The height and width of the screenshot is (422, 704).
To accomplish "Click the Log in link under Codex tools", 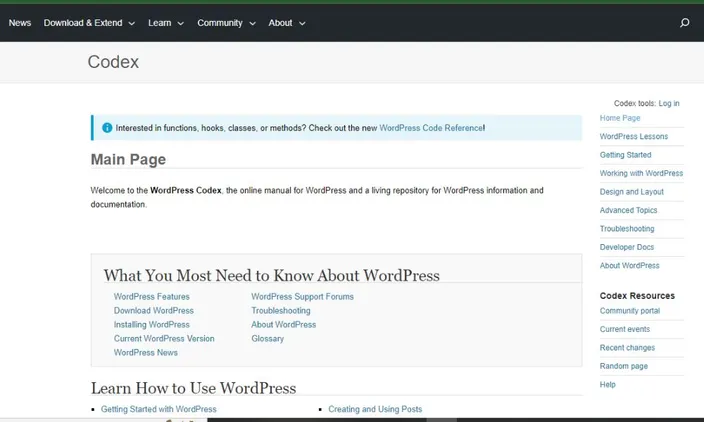I will click(669, 103).
